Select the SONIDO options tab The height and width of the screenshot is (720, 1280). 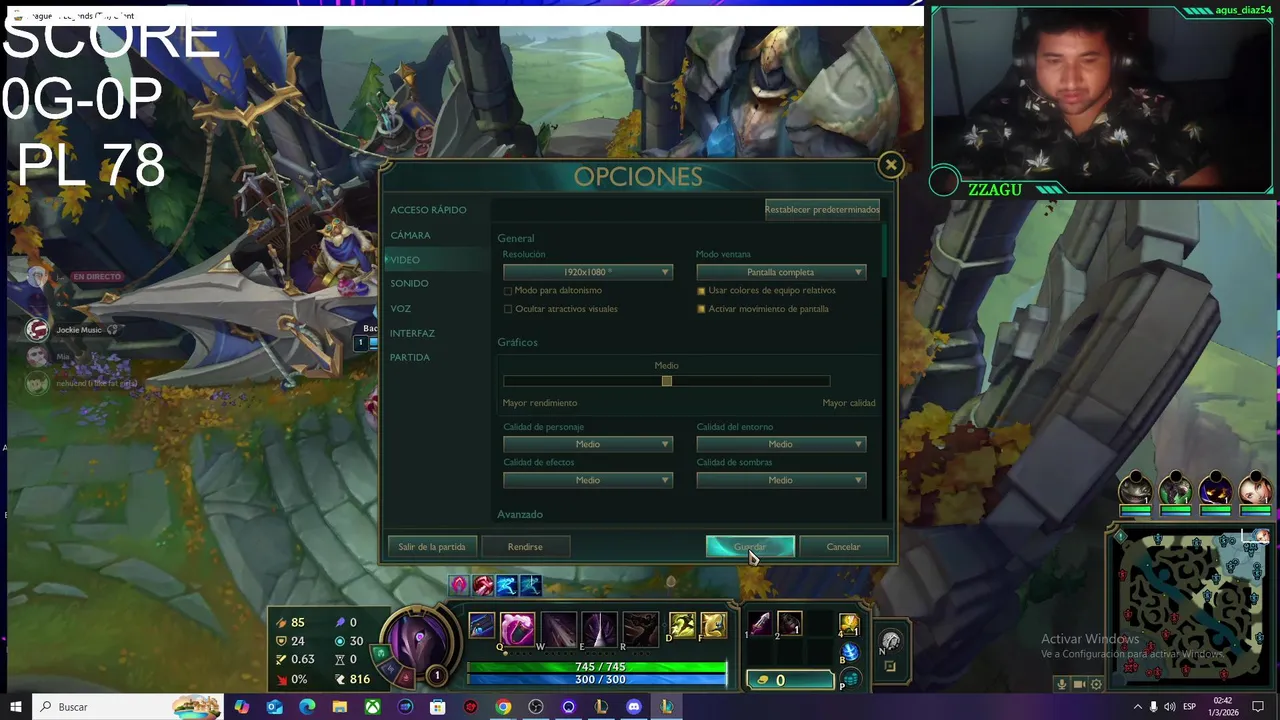(x=409, y=284)
